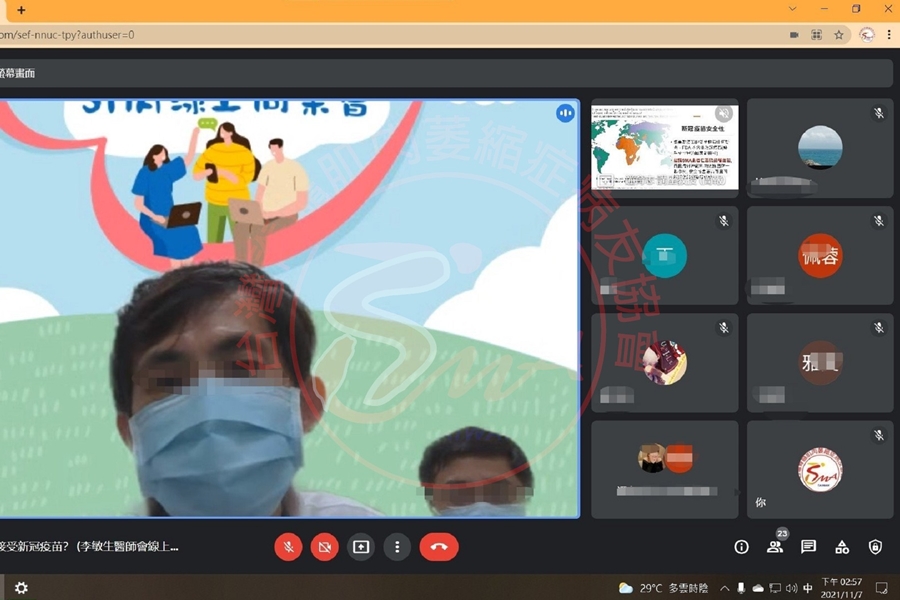Screen dimensions: 900x600
Task: Click muted mic icon on your SMA tile
Action: 878,435
